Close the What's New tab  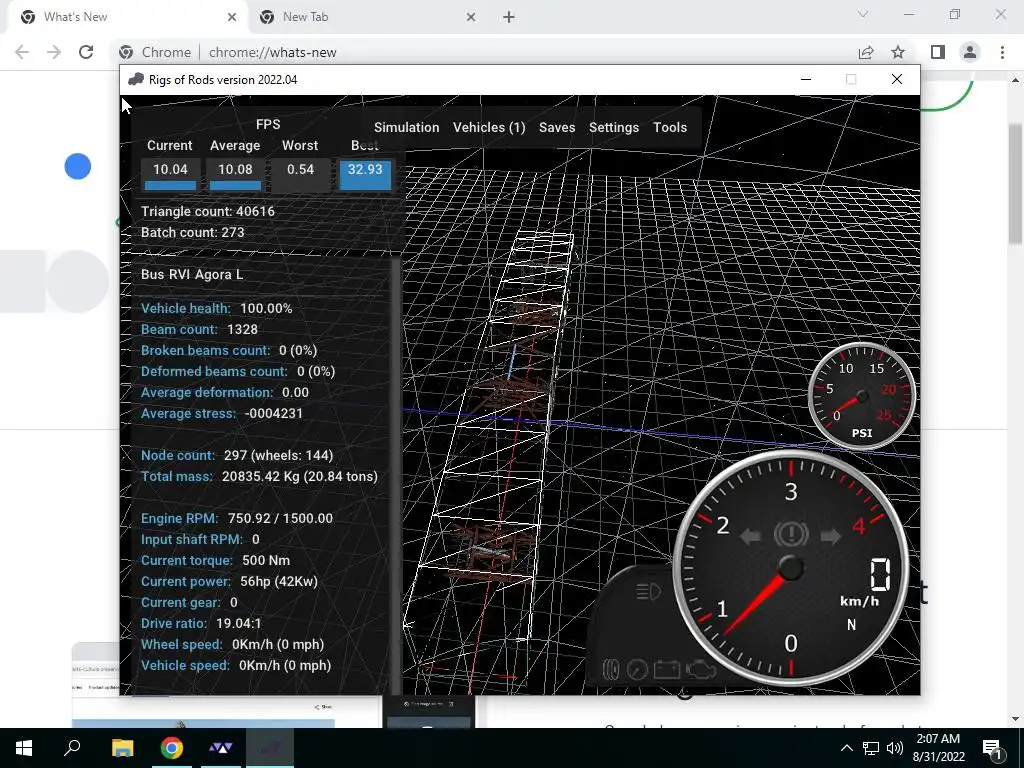pyautogui.click(x=232, y=17)
